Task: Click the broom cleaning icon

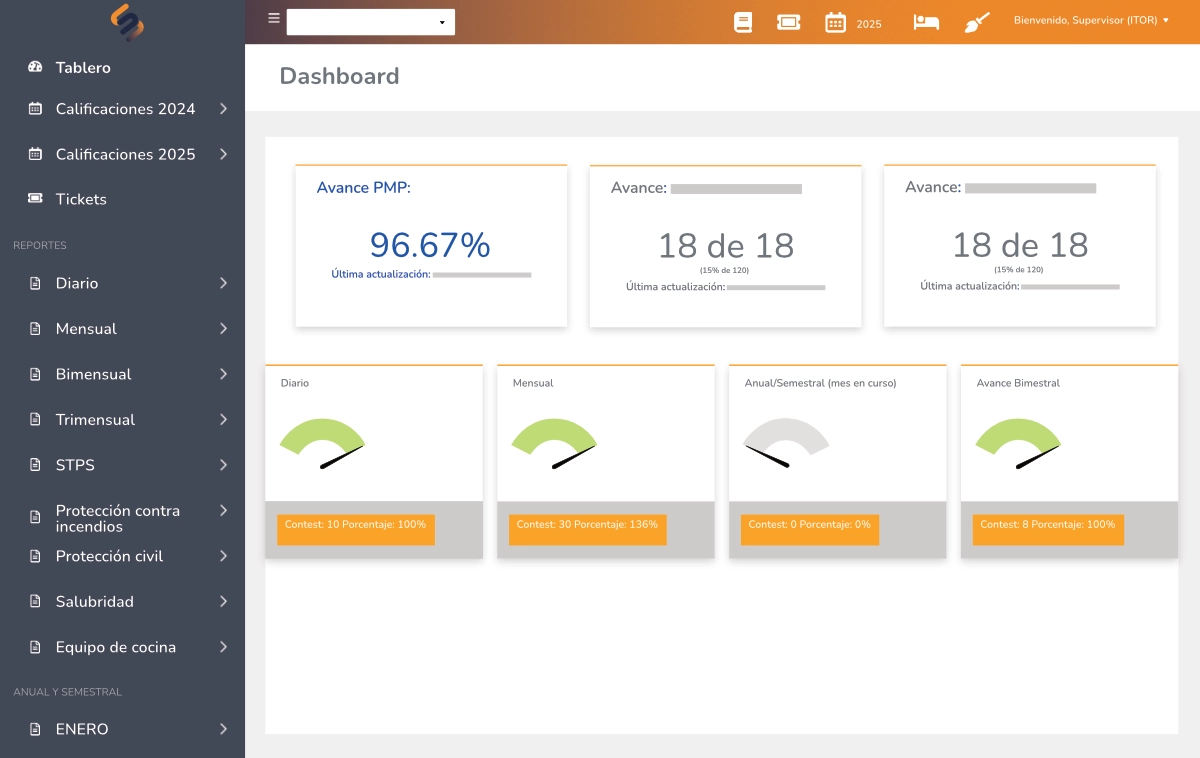Action: pos(977,22)
